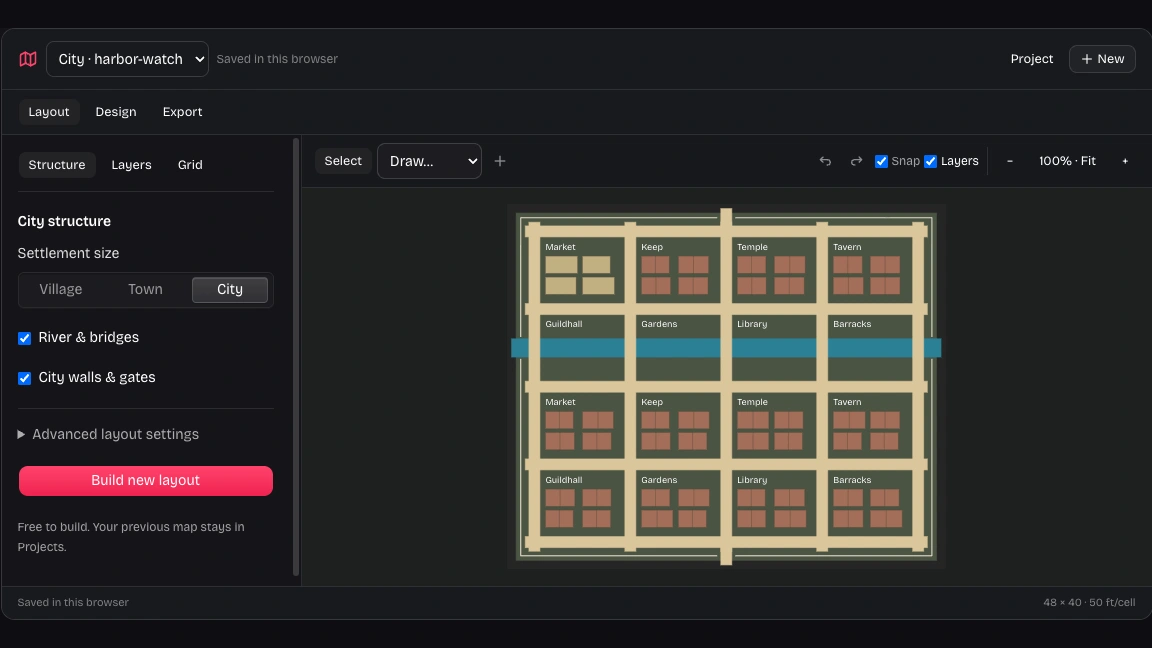Select the top-row Tavern block on map
Screen dimensions: 1152x648
[870, 270]
